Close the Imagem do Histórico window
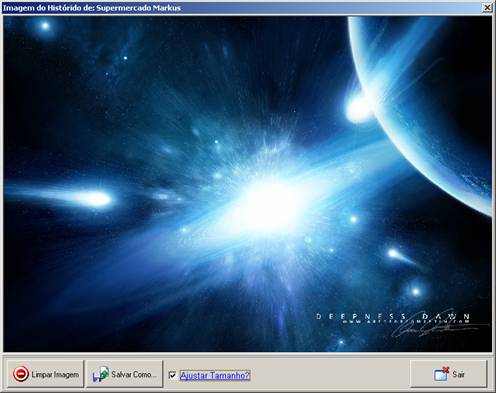 (x=487, y=7)
